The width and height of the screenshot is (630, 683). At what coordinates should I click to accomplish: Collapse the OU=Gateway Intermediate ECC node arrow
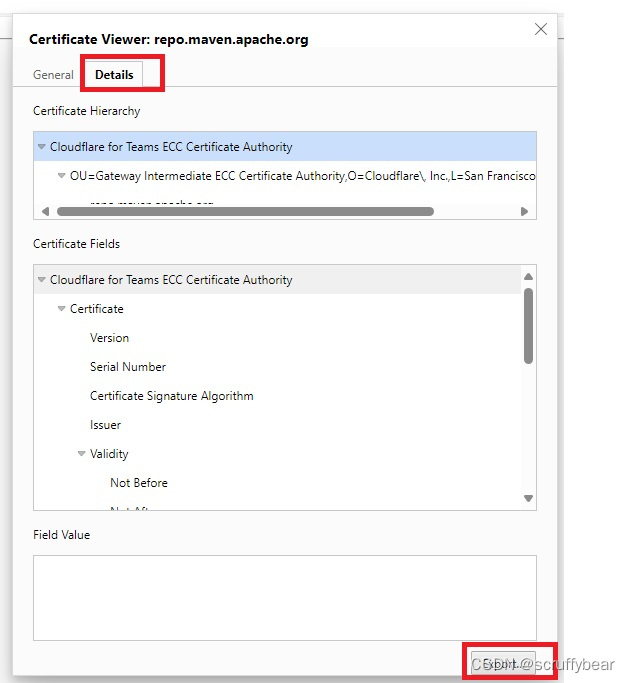point(61,176)
